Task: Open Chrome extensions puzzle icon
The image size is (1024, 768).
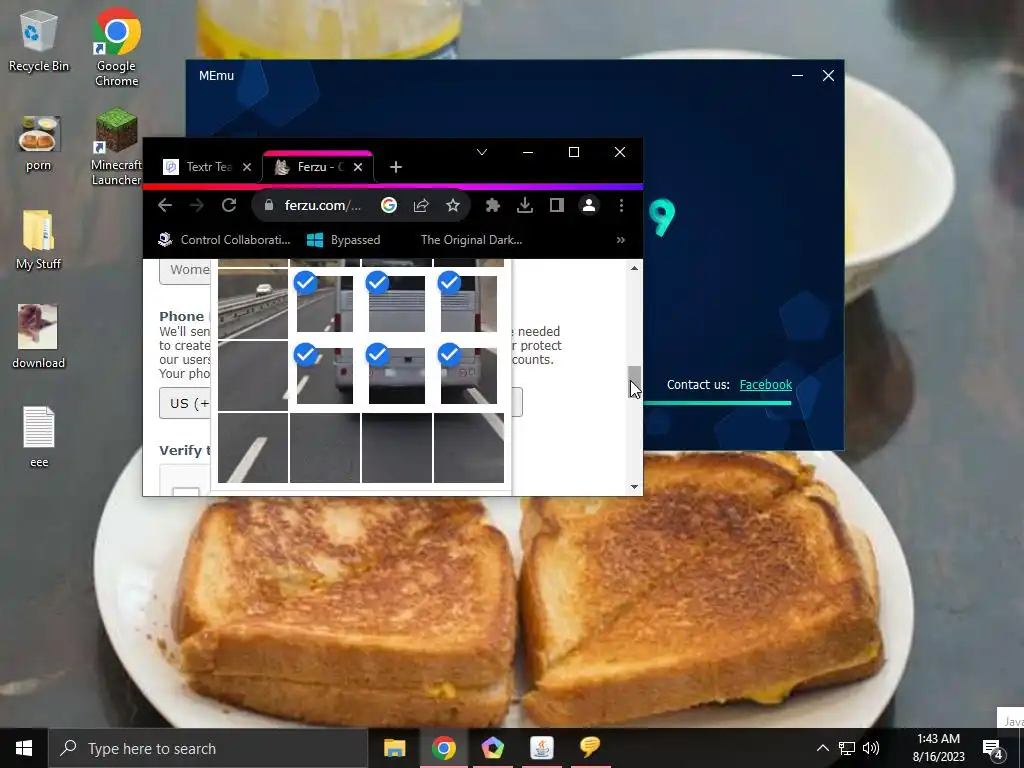Action: [493, 205]
